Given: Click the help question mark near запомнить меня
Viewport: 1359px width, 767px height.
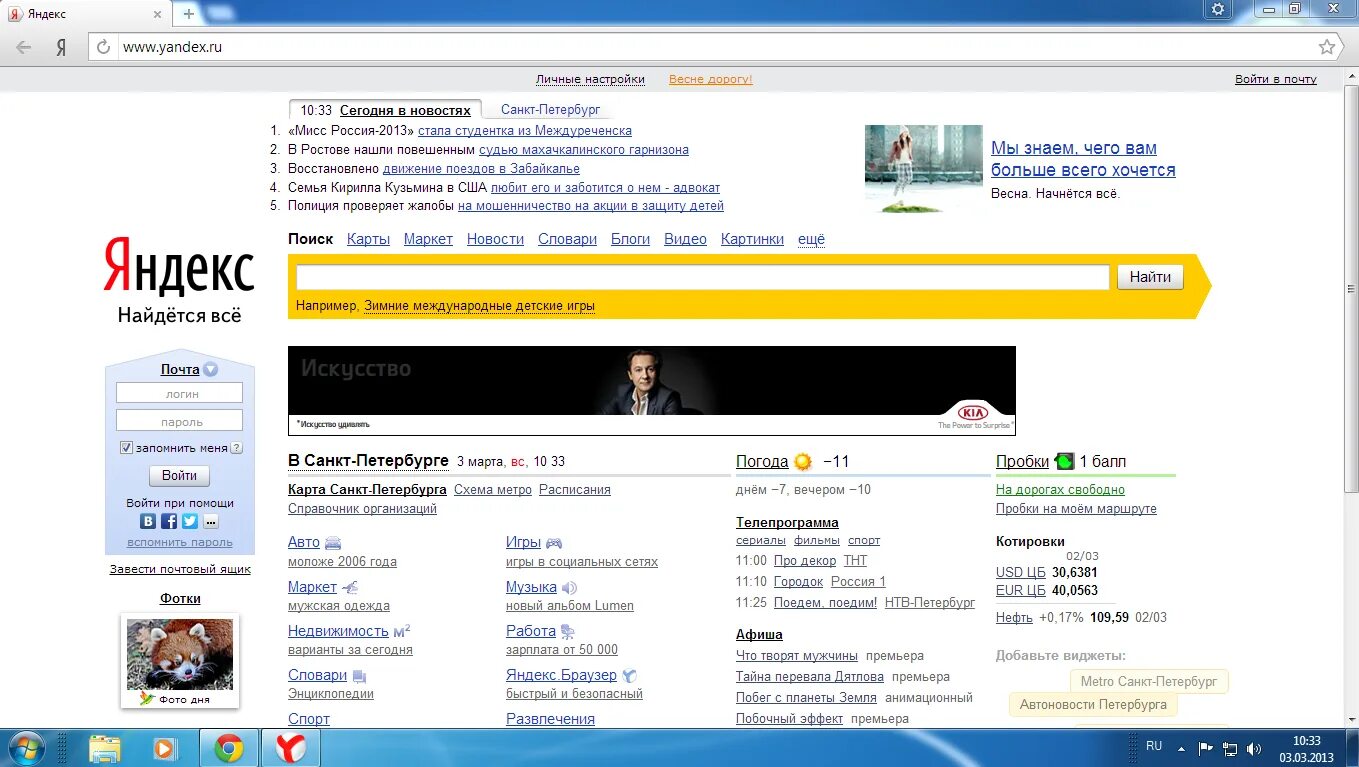Looking at the screenshot, I should [x=237, y=448].
